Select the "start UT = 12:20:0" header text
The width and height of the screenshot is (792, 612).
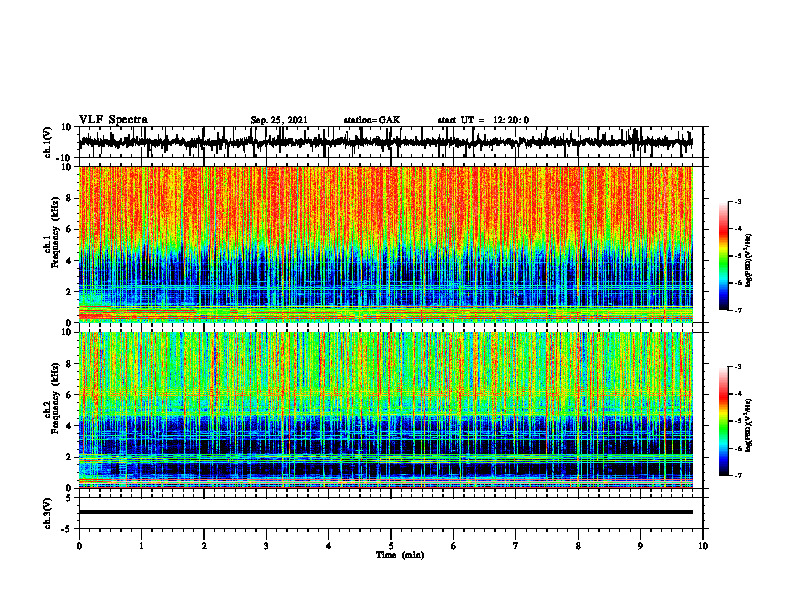coord(483,120)
